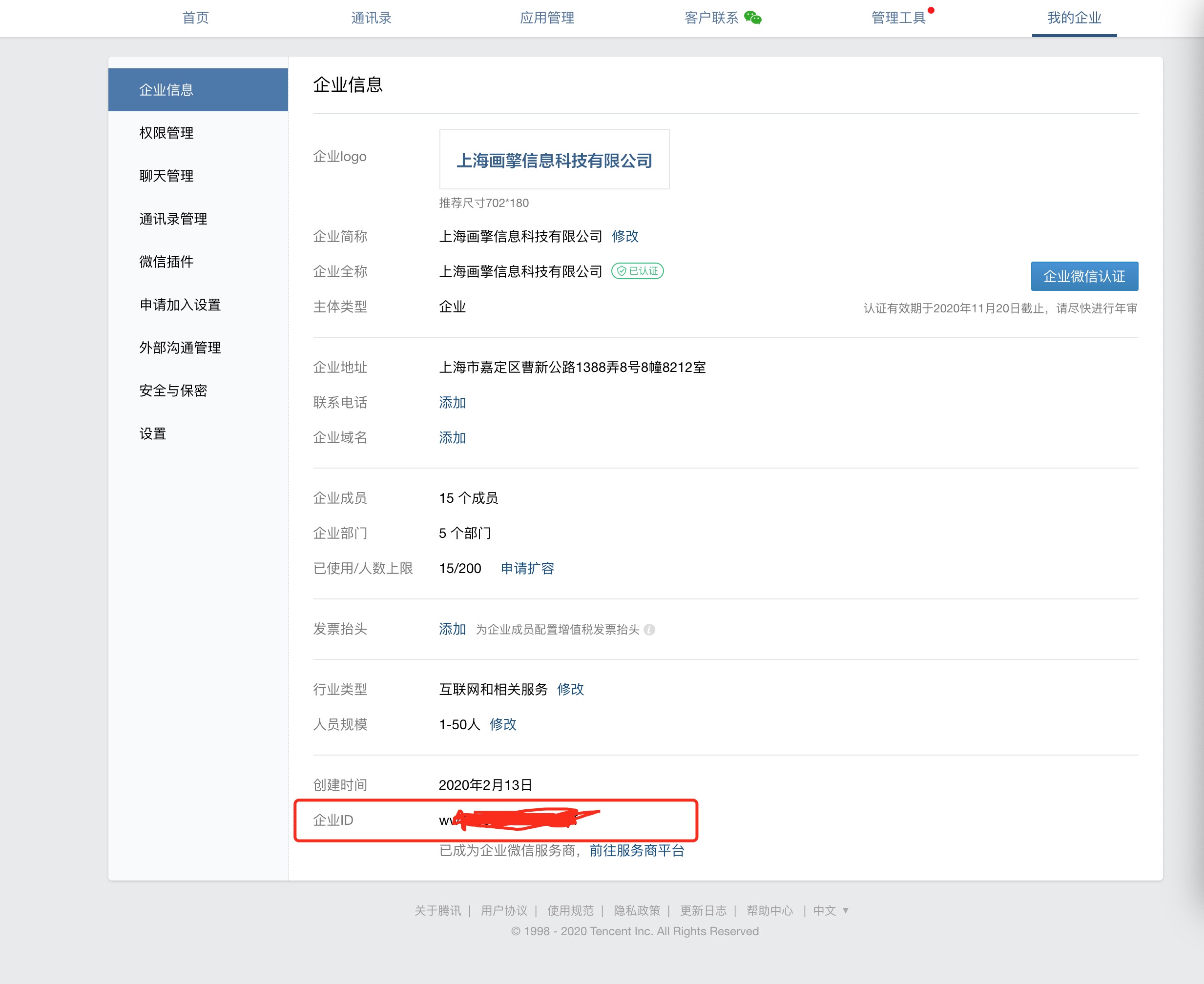The height and width of the screenshot is (984, 1204).
Task: Click 添加 for 发票抬头
Action: (452, 629)
